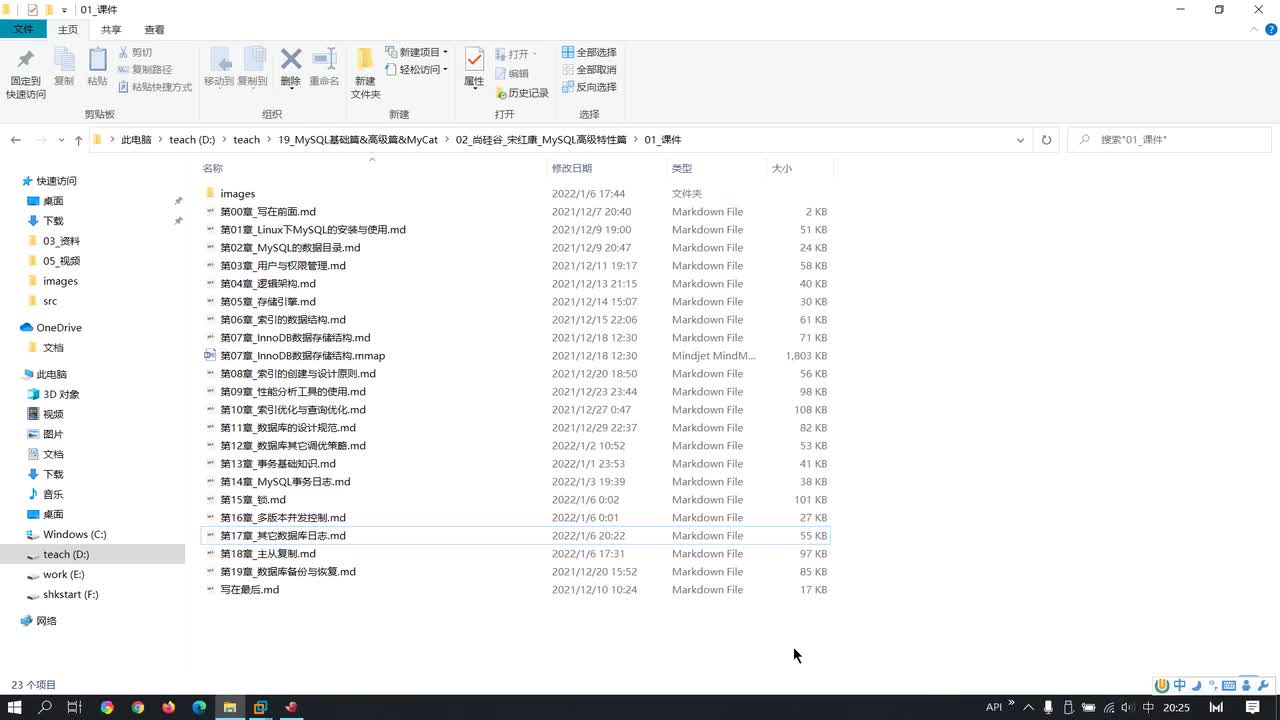
Task: Click the Help question mark icon
Action: (x=1271, y=30)
